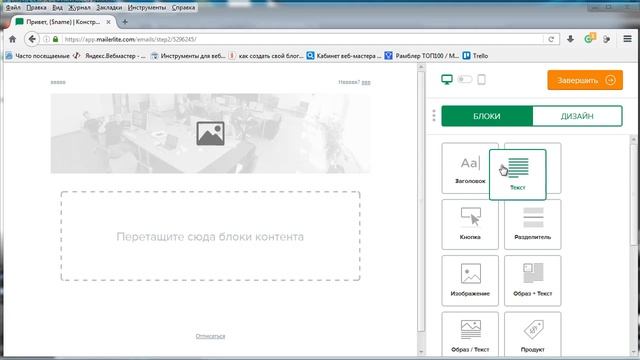Click the green padlock security icon
640x360 pixels.
(x=56, y=39)
